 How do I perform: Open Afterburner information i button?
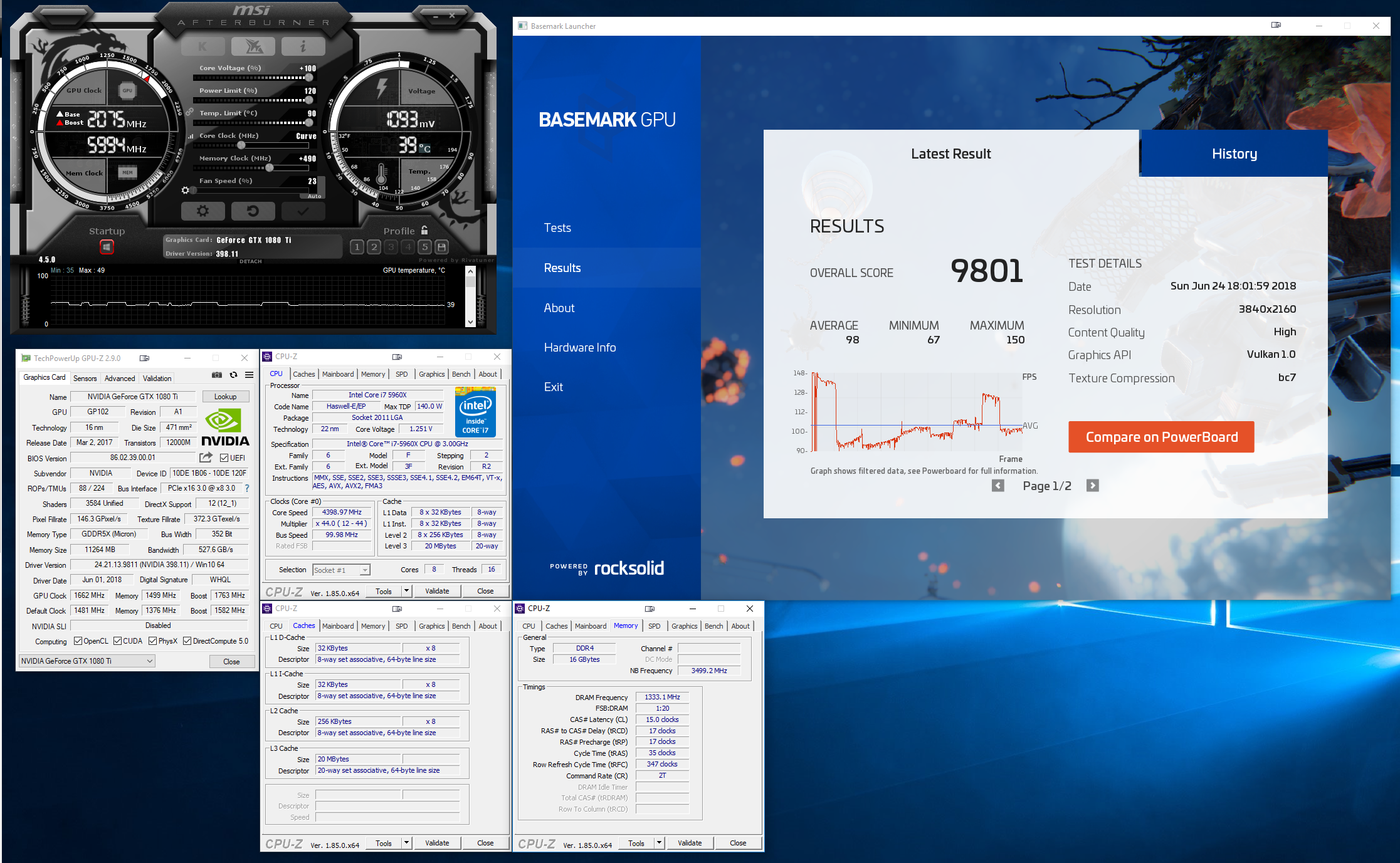(x=303, y=46)
